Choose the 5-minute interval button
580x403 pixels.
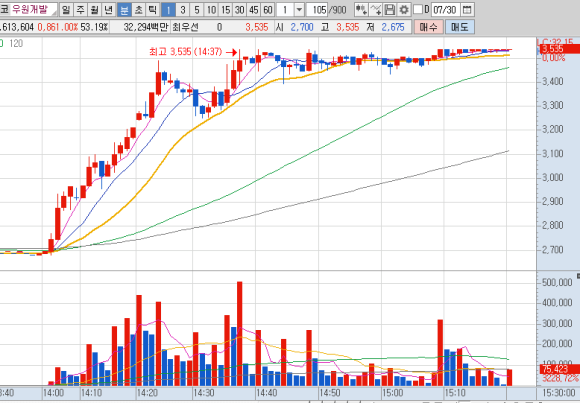pos(197,10)
